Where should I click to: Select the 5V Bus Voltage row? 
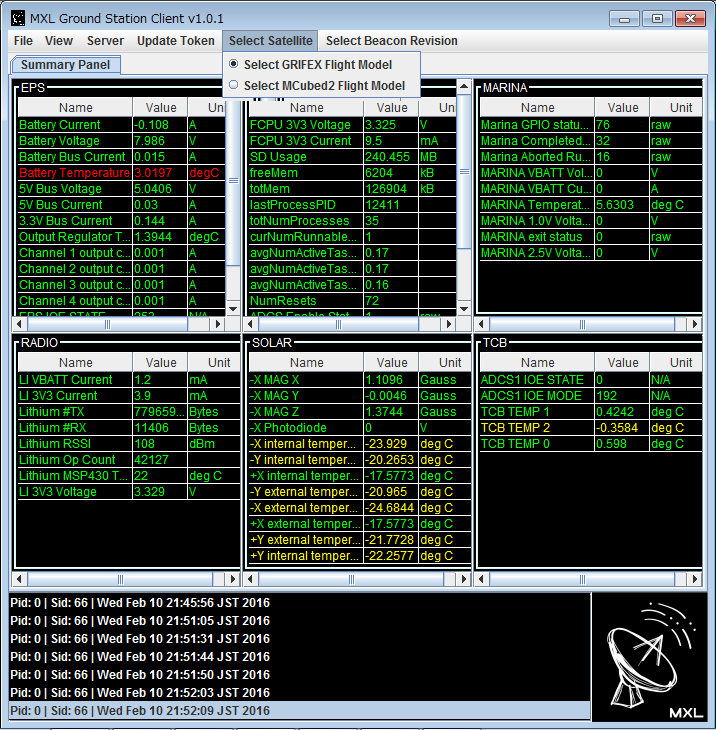[x=122, y=189]
